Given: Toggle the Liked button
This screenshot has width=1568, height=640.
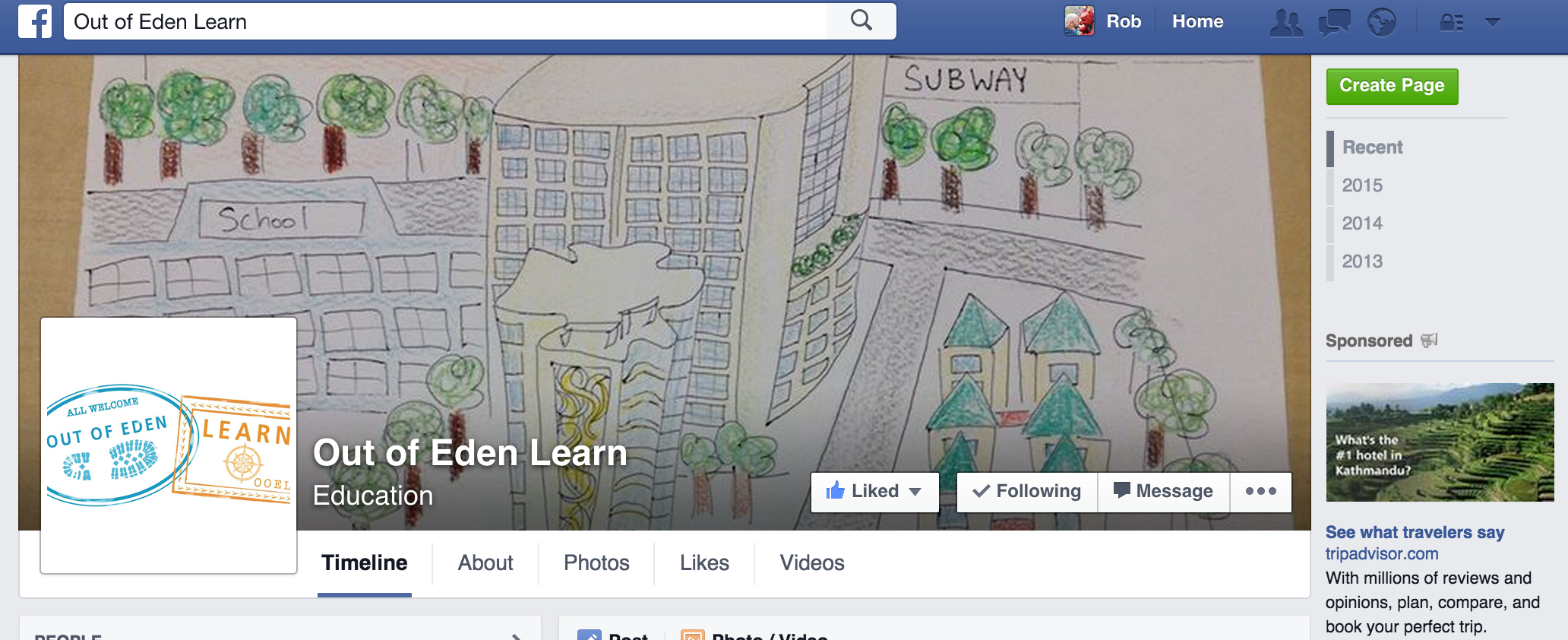Looking at the screenshot, I should pos(874,492).
